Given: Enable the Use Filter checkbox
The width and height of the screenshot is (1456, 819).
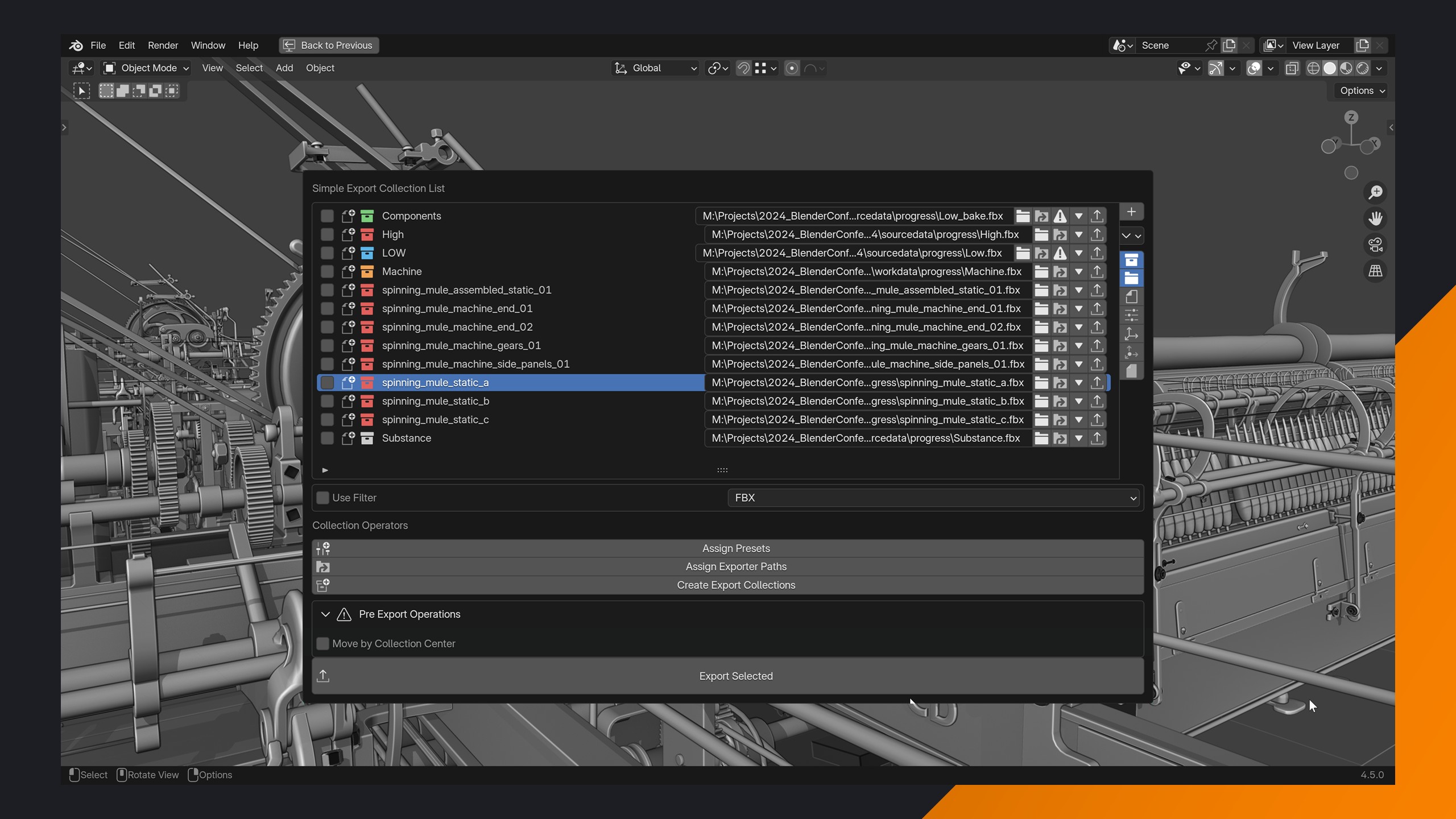Looking at the screenshot, I should pyautogui.click(x=323, y=498).
